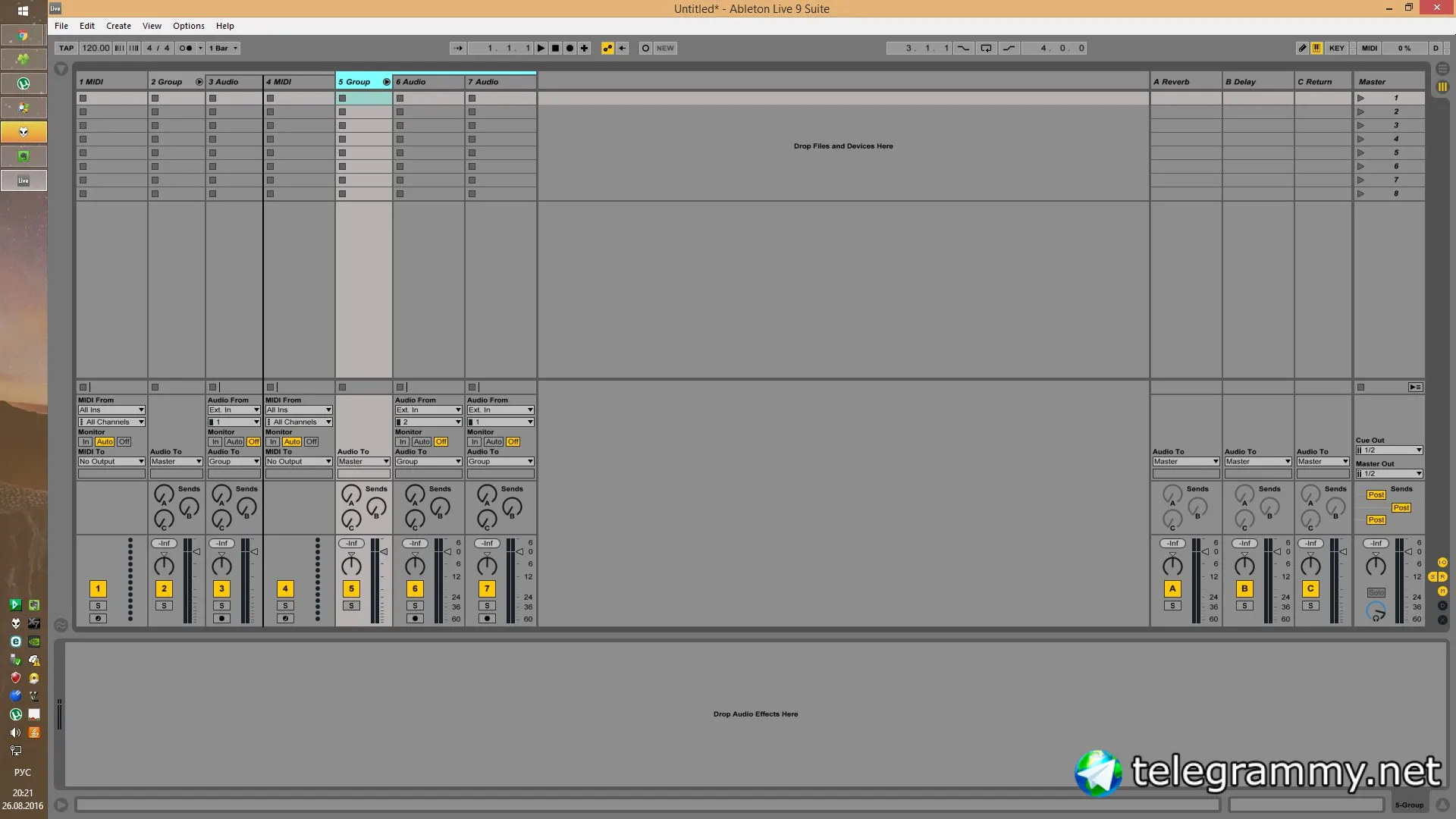Screen dimensions: 1456x819
Task: Expand the Cue Out dropdown
Action: click(1389, 450)
